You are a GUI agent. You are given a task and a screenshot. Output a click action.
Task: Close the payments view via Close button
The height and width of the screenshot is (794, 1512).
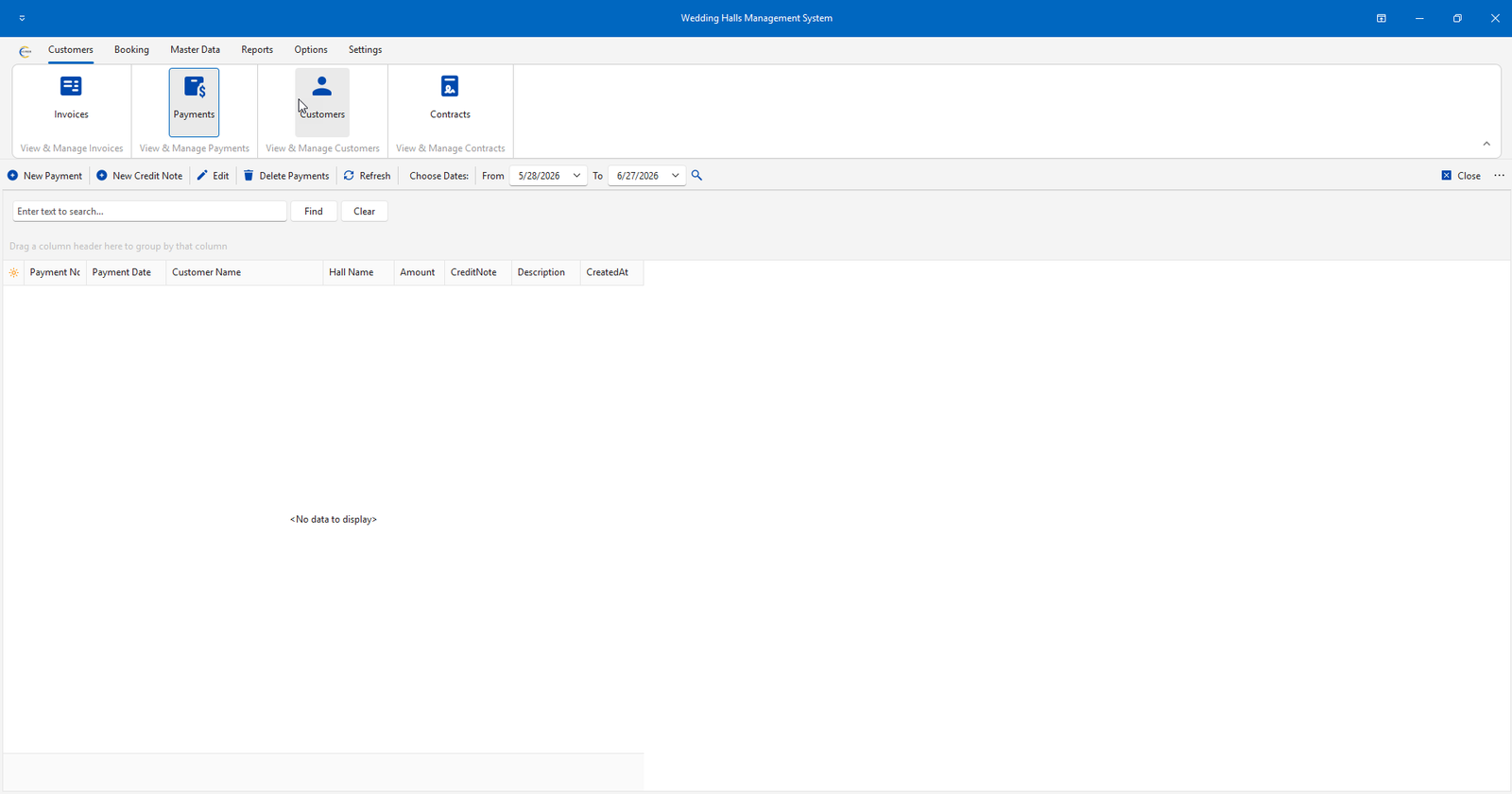tap(1461, 176)
